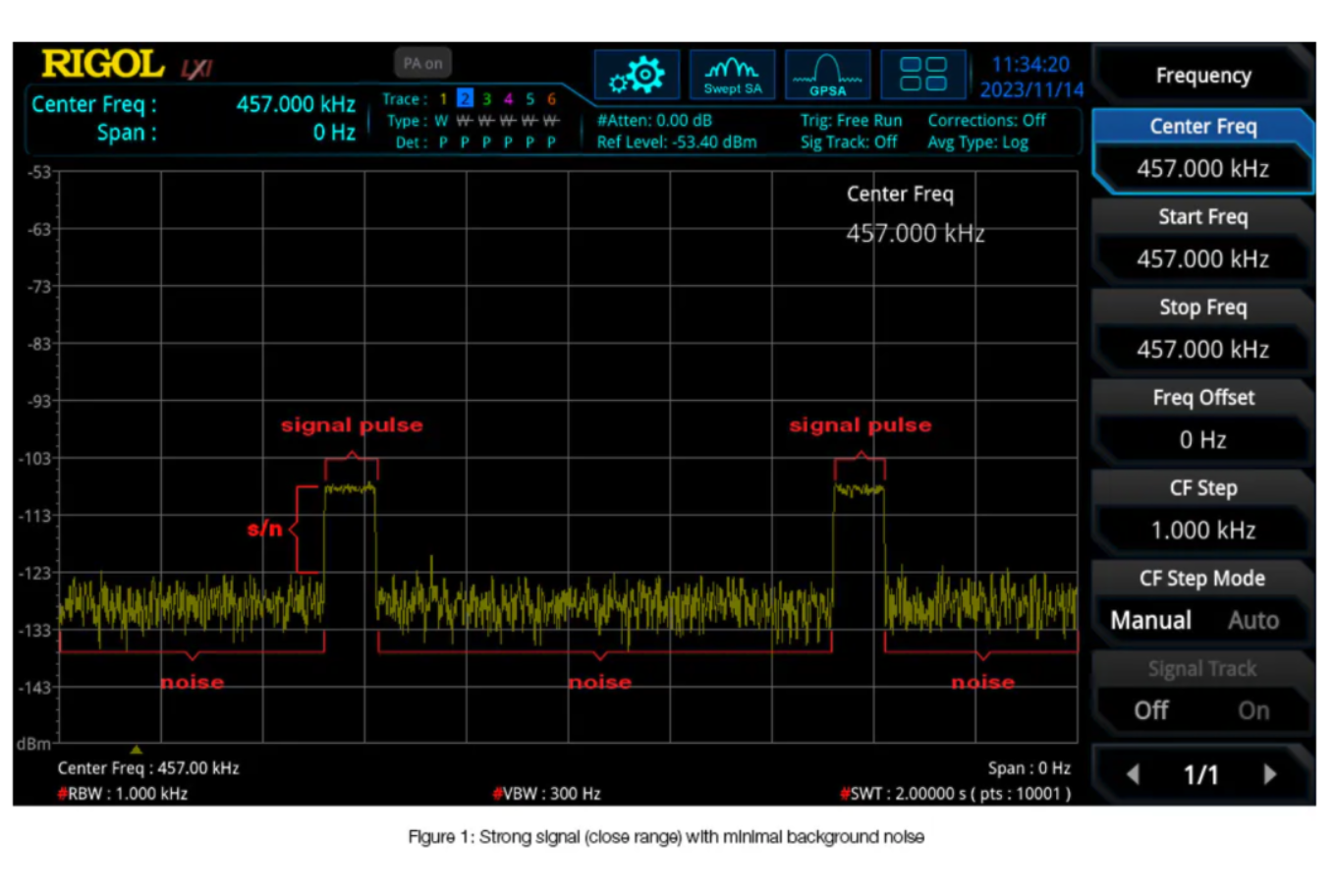Go to next menu page arrow

point(1269,774)
